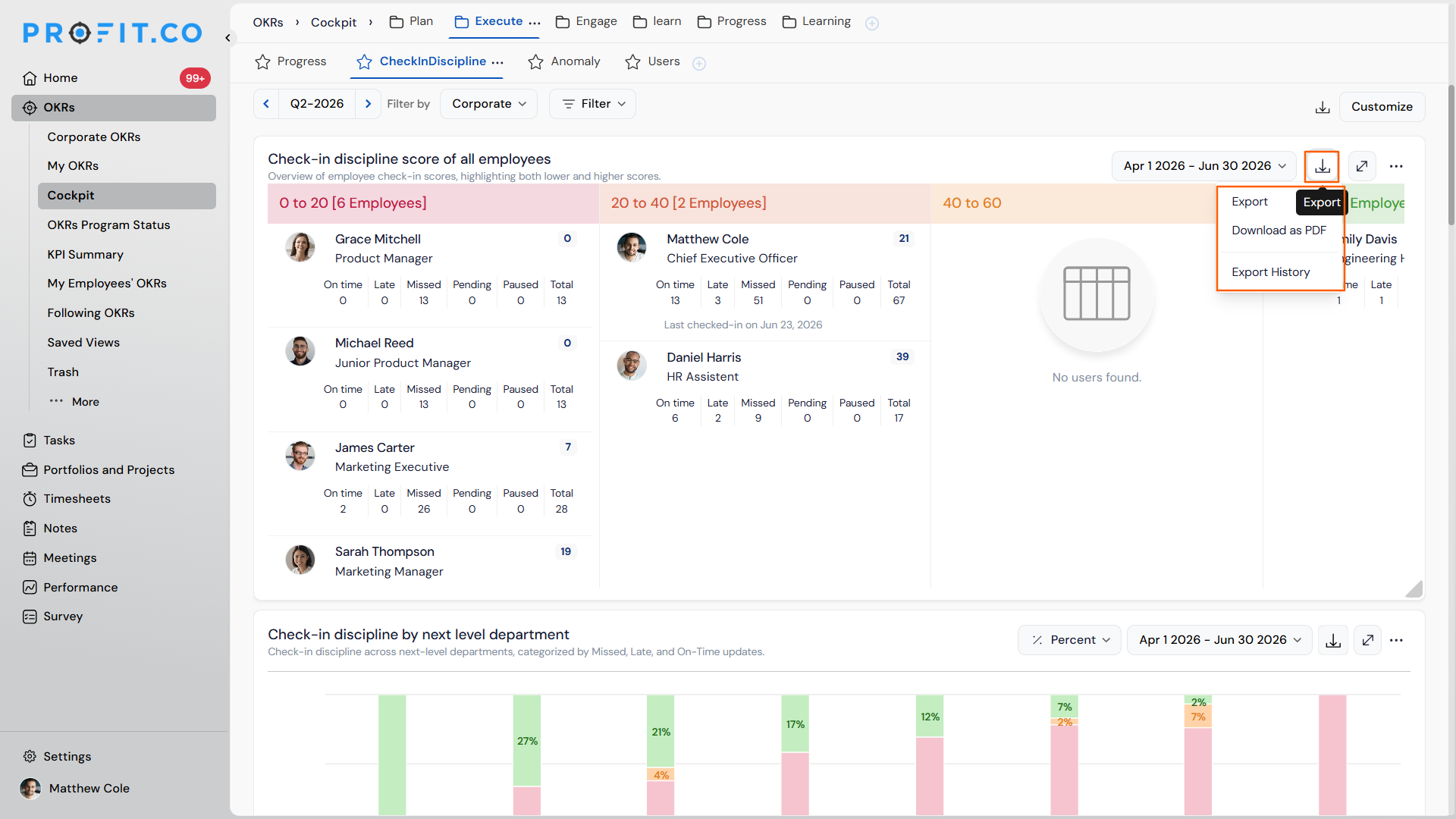Click Sarah Thompson's avatar
The image size is (1456, 819).
pos(300,560)
